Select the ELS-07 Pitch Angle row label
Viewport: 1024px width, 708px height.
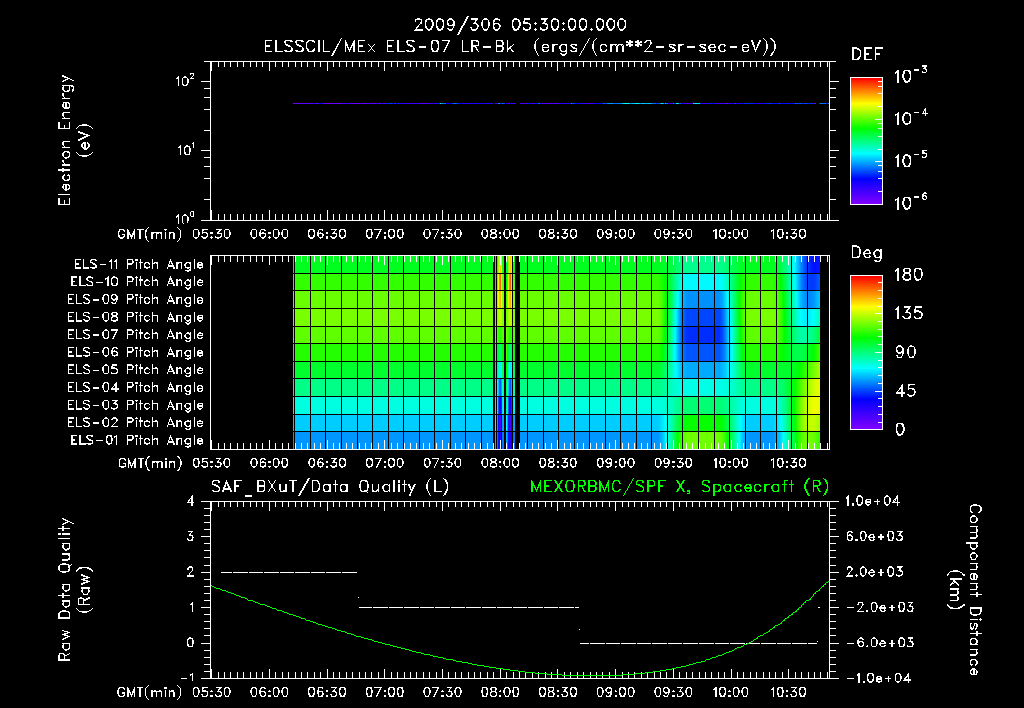[135, 334]
